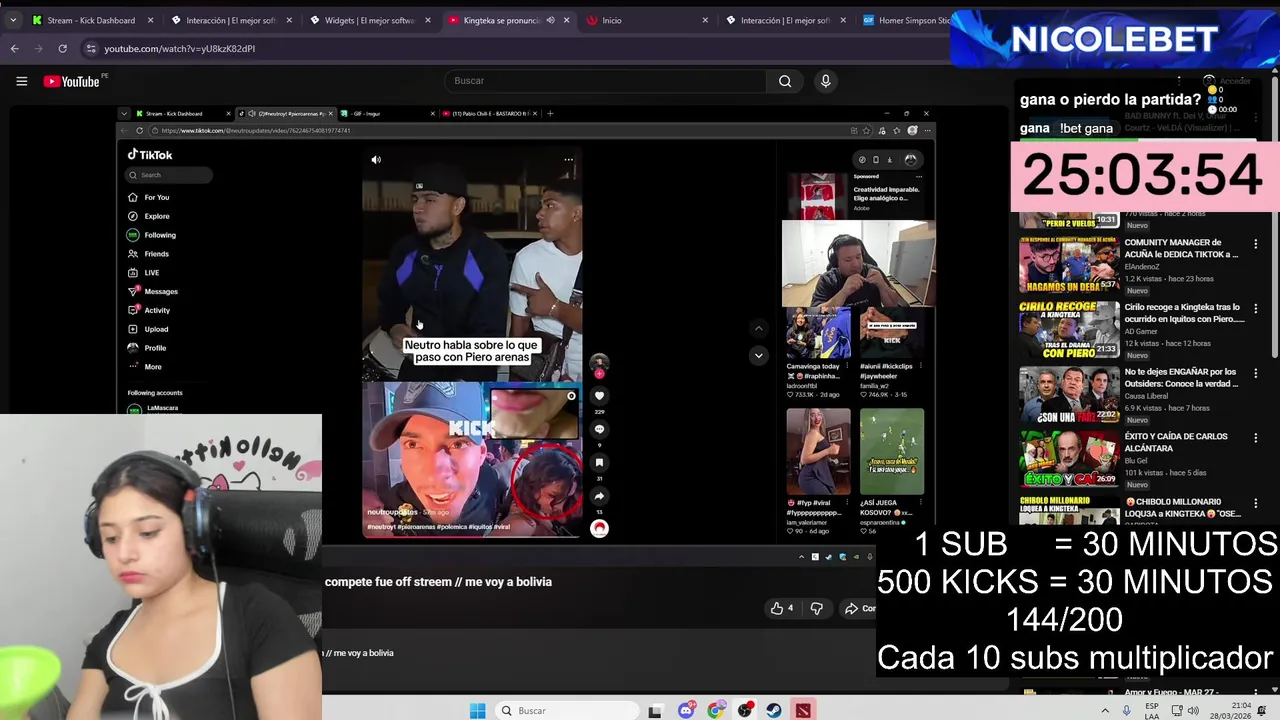Click the YouTube search magnifier button
This screenshot has height=720, width=1280.
(x=785, y=81)
